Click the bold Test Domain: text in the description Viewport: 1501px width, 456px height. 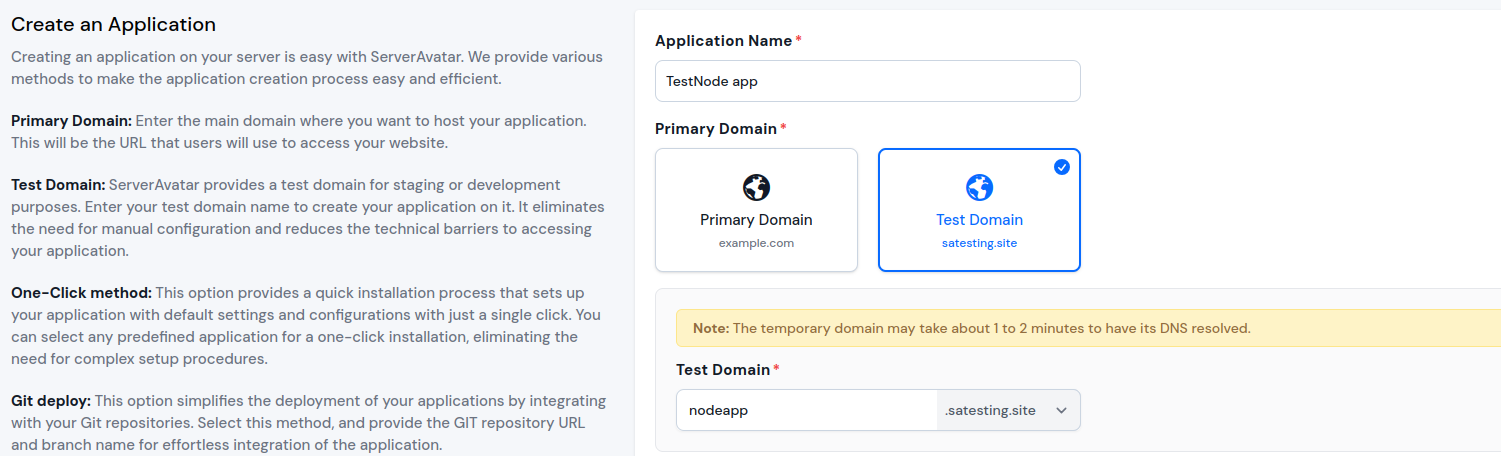click(58, 185)
